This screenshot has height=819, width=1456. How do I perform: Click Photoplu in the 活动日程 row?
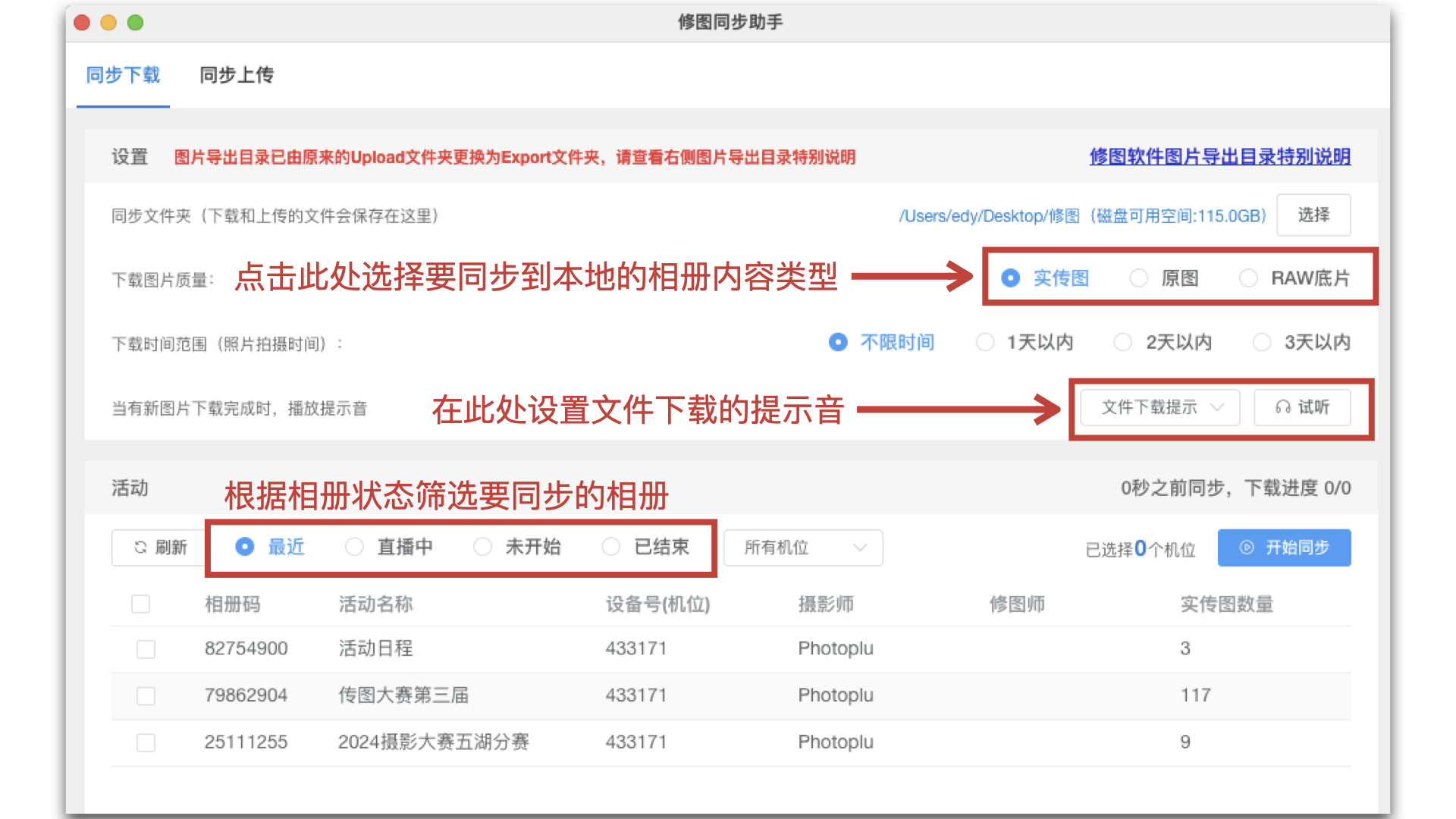(x=835, y=648)
